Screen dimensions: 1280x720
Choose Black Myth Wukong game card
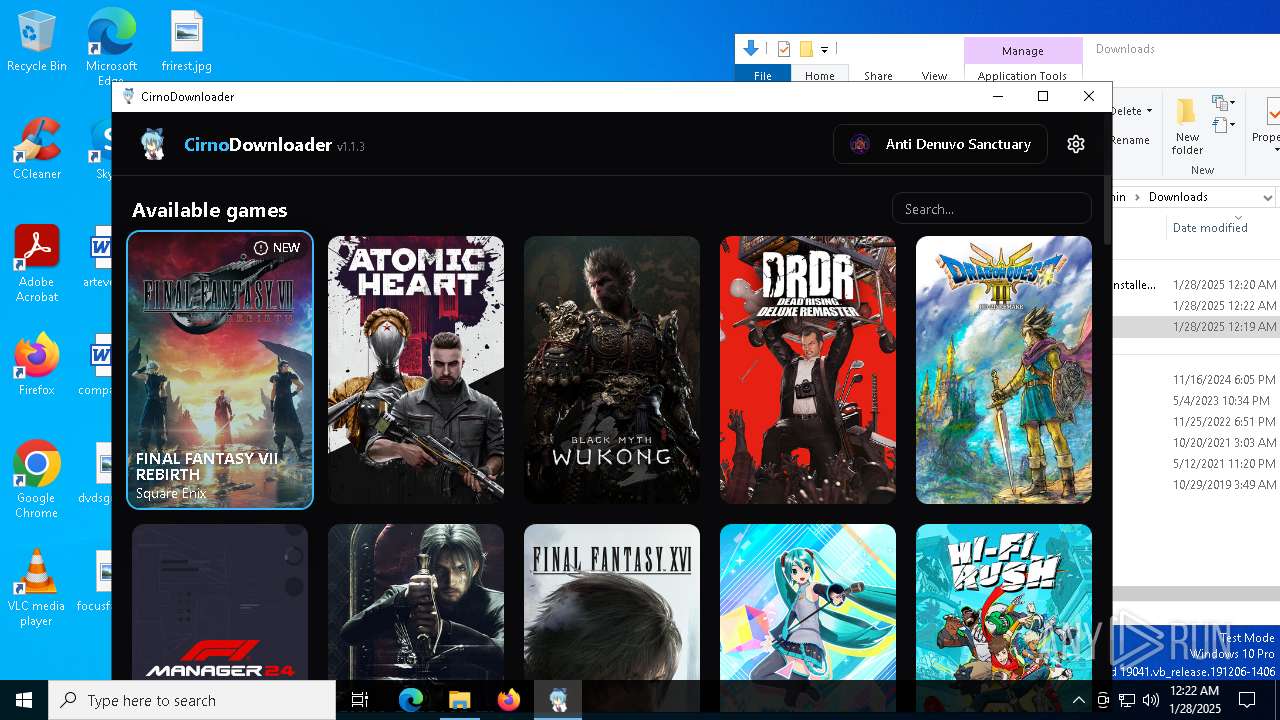point(612,370)
